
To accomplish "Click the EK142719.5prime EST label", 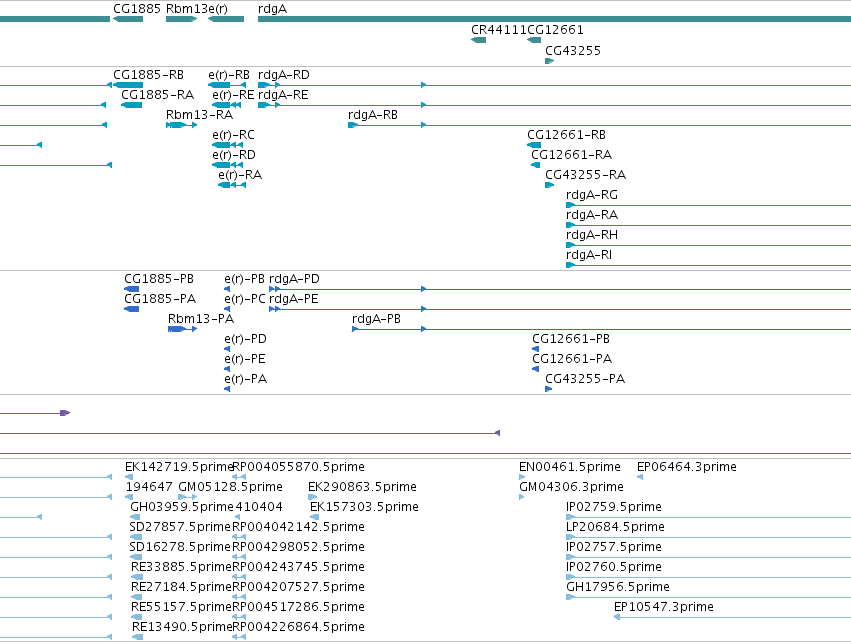I will (179, 467).
